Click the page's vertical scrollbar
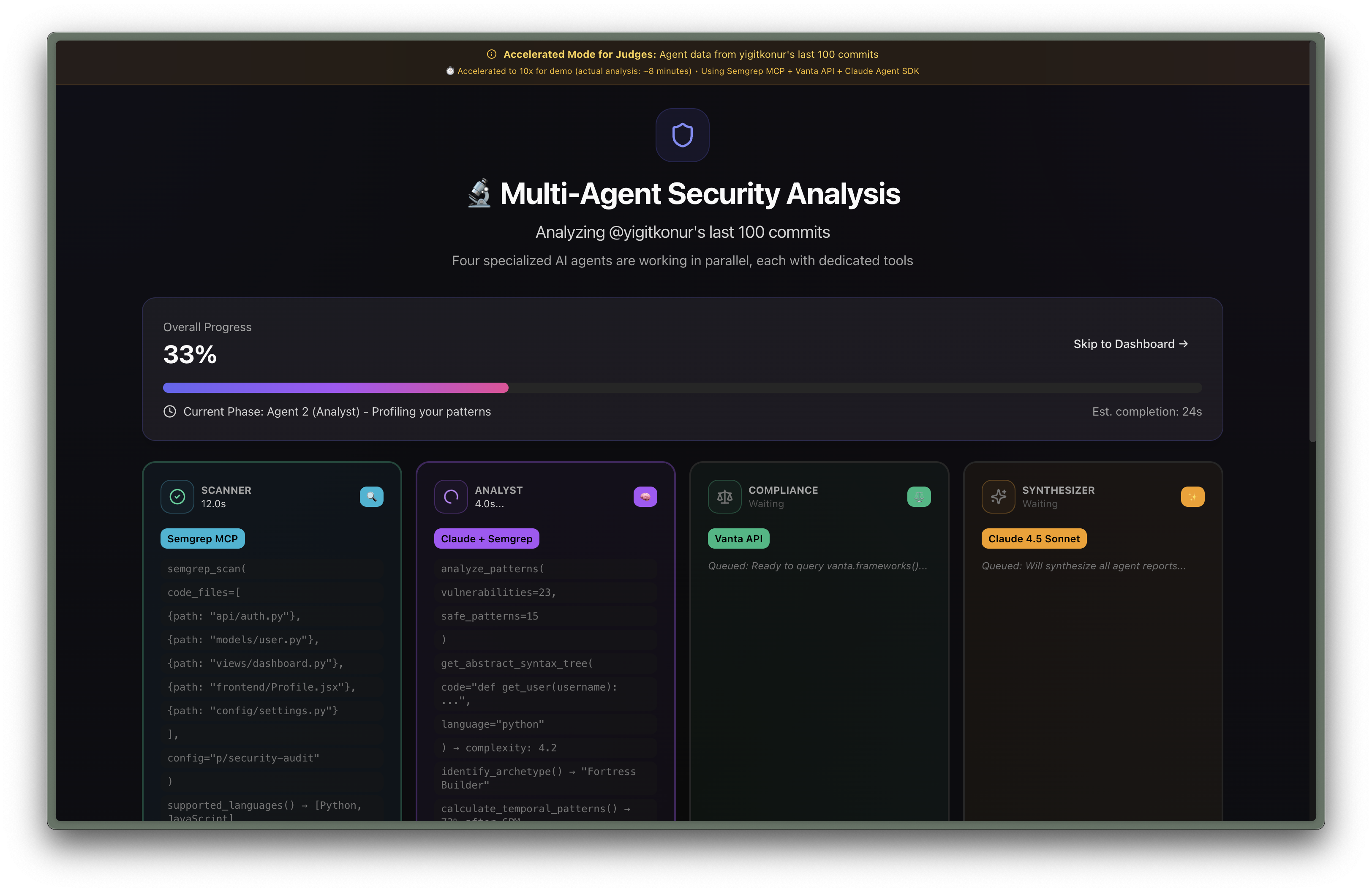The width and height of the screenshot is (1372, 892). tap(1312, 242)
